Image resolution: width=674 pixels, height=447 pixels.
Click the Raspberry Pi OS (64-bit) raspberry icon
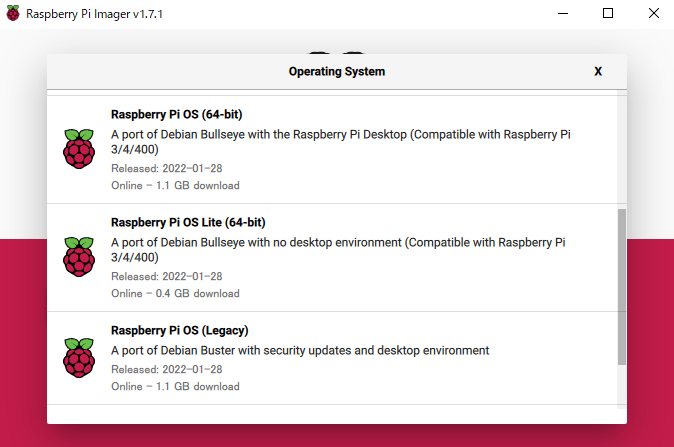point(79,149)
